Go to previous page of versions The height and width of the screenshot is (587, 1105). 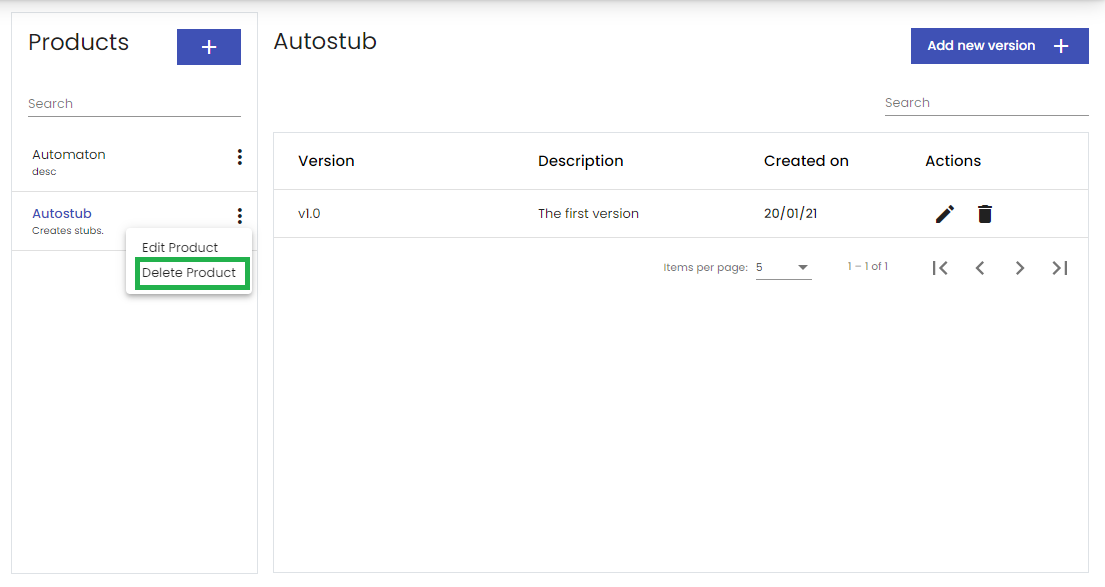click(x=980, y=268)
